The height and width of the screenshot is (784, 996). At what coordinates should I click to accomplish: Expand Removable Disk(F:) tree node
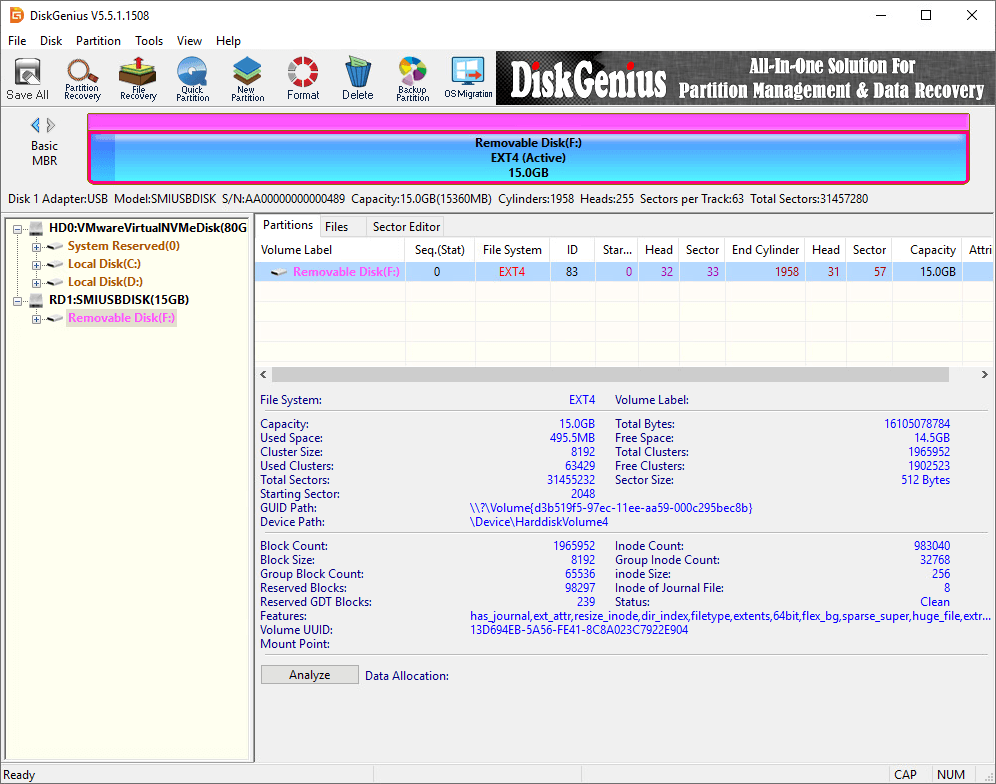coord(36,319)
